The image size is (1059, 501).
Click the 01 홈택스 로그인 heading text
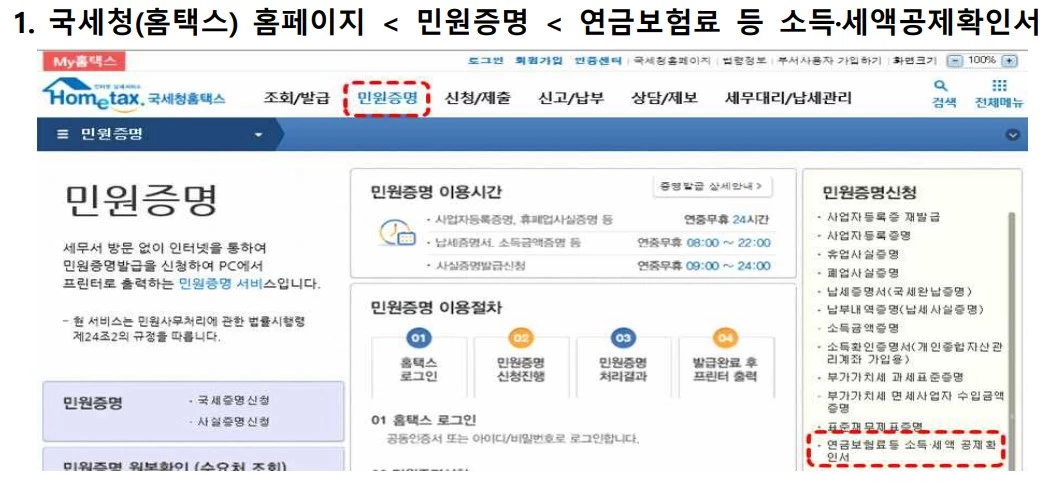(424, 420)
